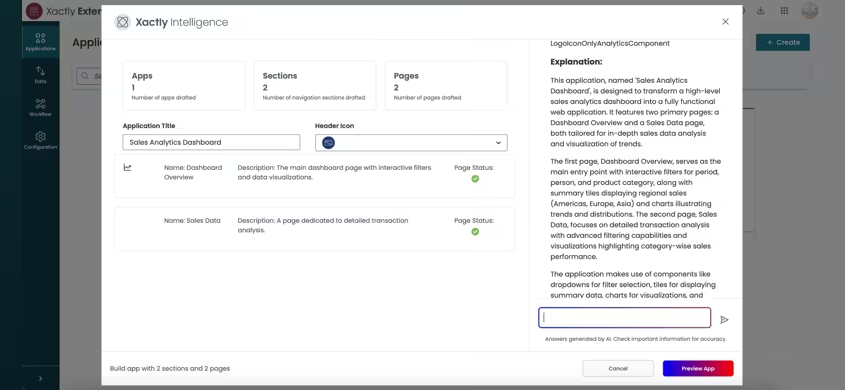Click the send message arrow icon

click(x=724, y=319)
